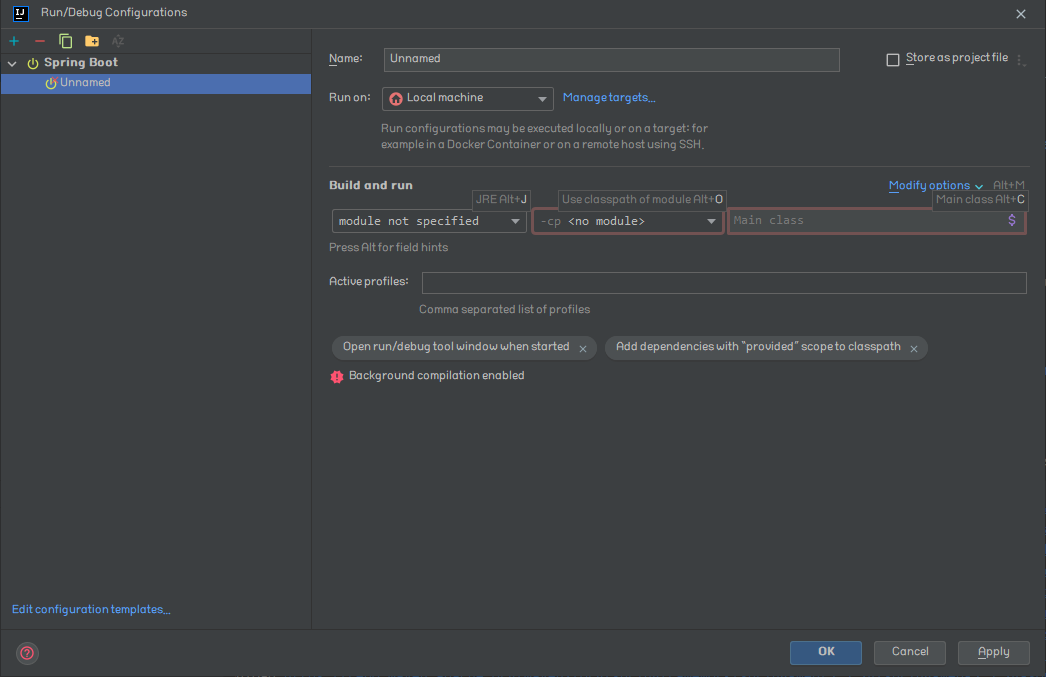
Task: Click the JRE Alt+J hint label
Action: tap(501, 199)
